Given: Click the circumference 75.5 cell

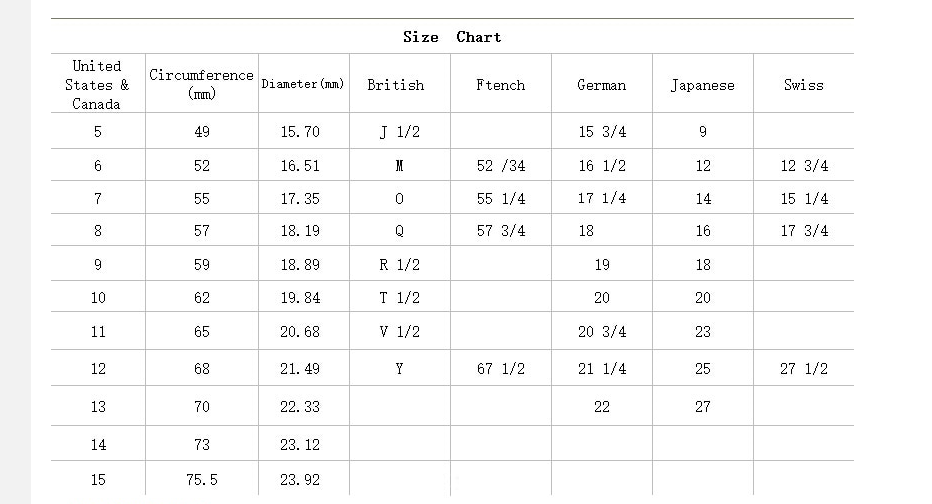Looking at the screenshot, I should click(x=201, y=480).
